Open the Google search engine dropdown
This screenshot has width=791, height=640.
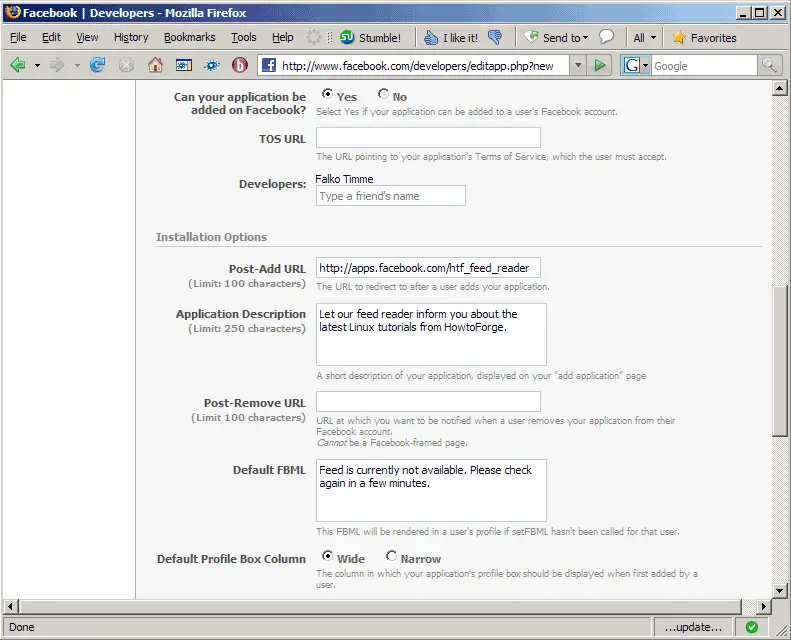645,66
